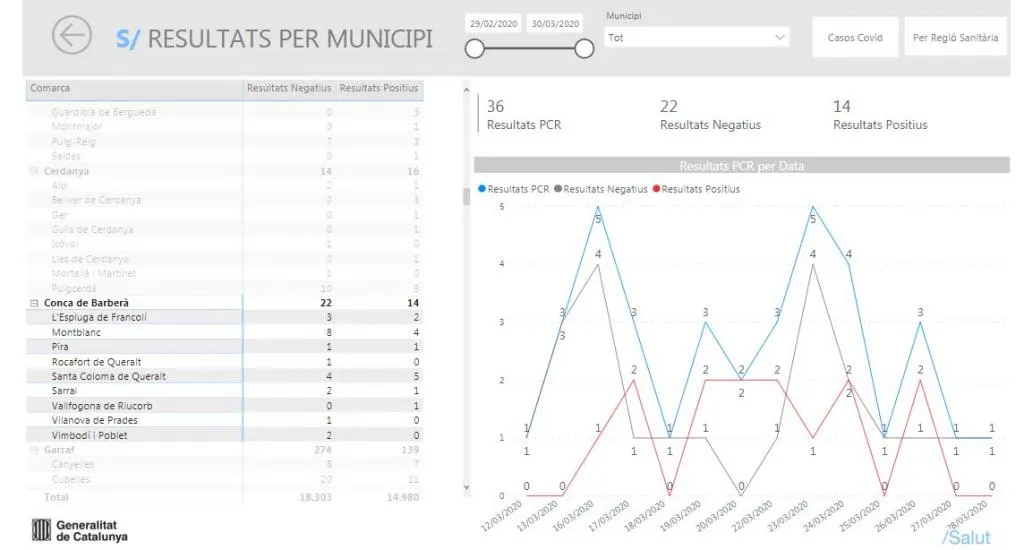Collapse the Conca de Barberà group
Viewport: 1024px width, 550px height.
coord(34,303)
